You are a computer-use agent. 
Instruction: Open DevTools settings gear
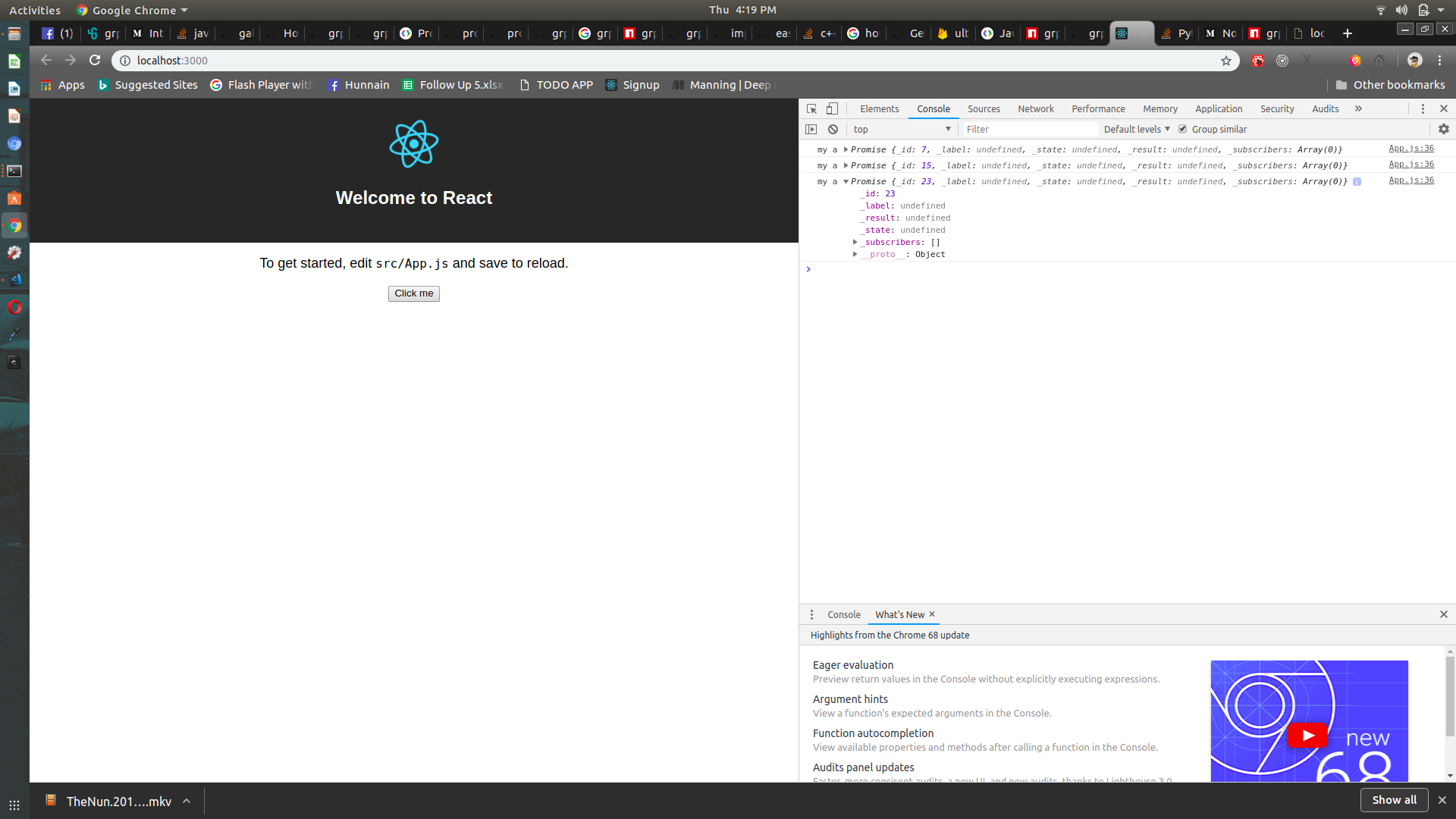[1443, 129]
